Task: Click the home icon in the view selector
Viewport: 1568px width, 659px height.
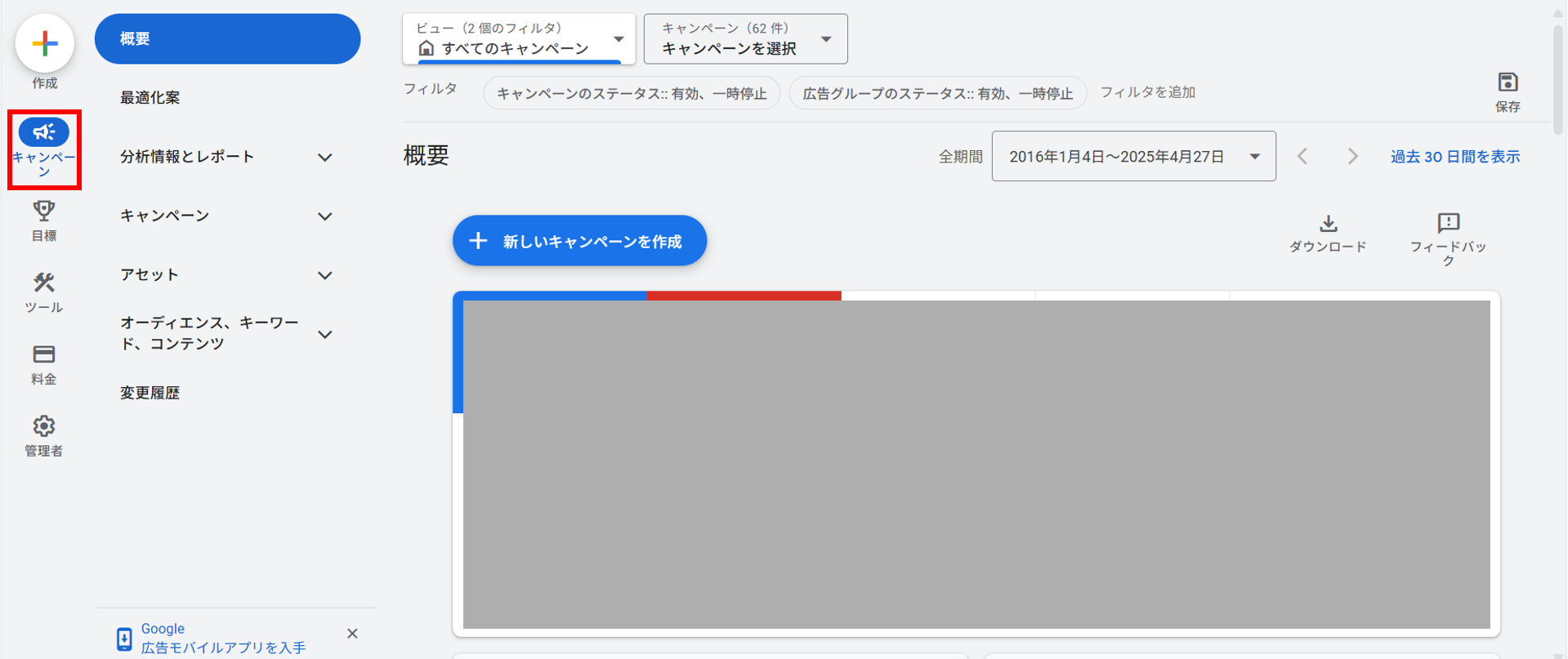Action: click(426, 48)
